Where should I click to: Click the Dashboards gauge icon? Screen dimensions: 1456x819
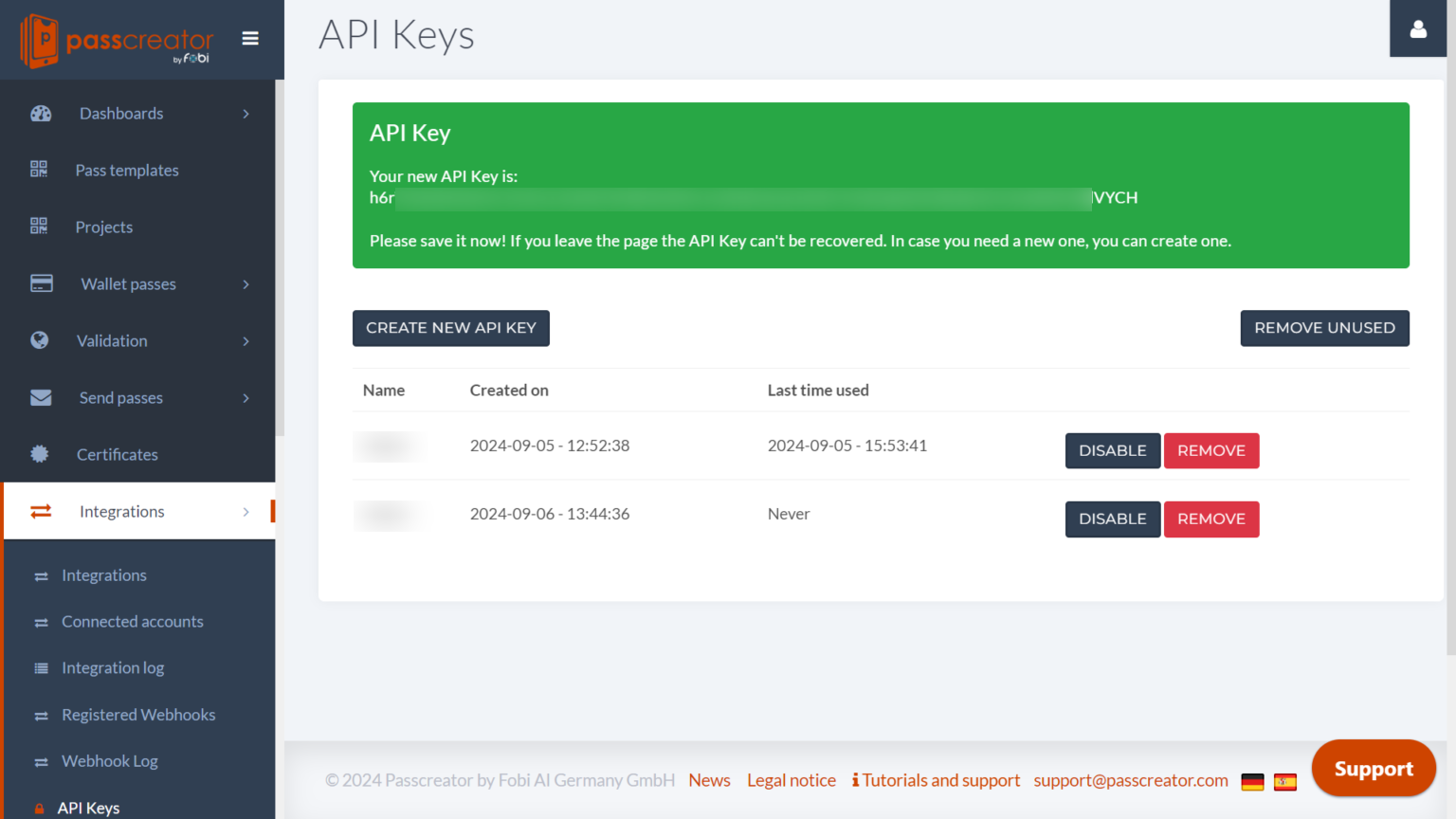41,114
